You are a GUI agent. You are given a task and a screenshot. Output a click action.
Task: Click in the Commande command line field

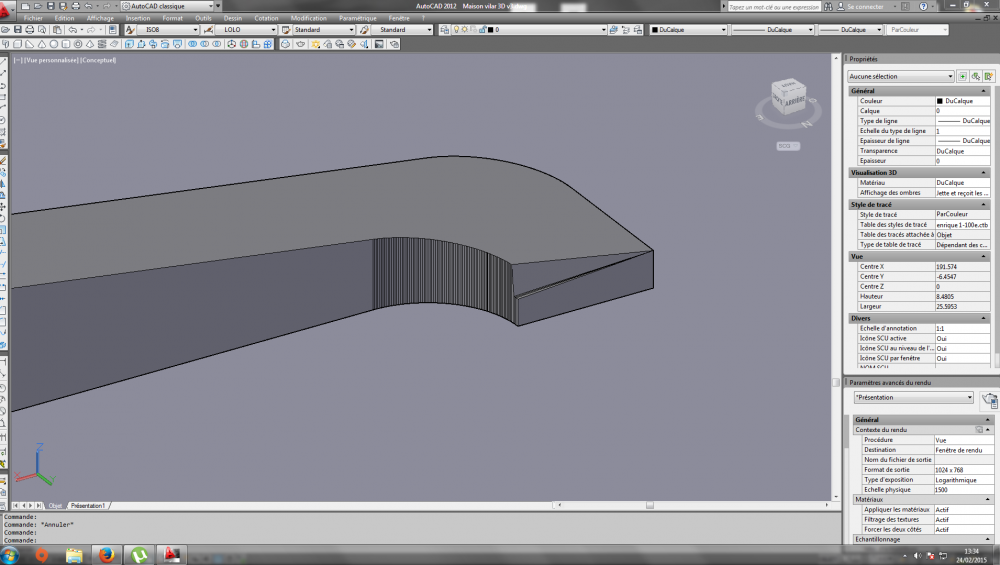click(x=421, y=540)
